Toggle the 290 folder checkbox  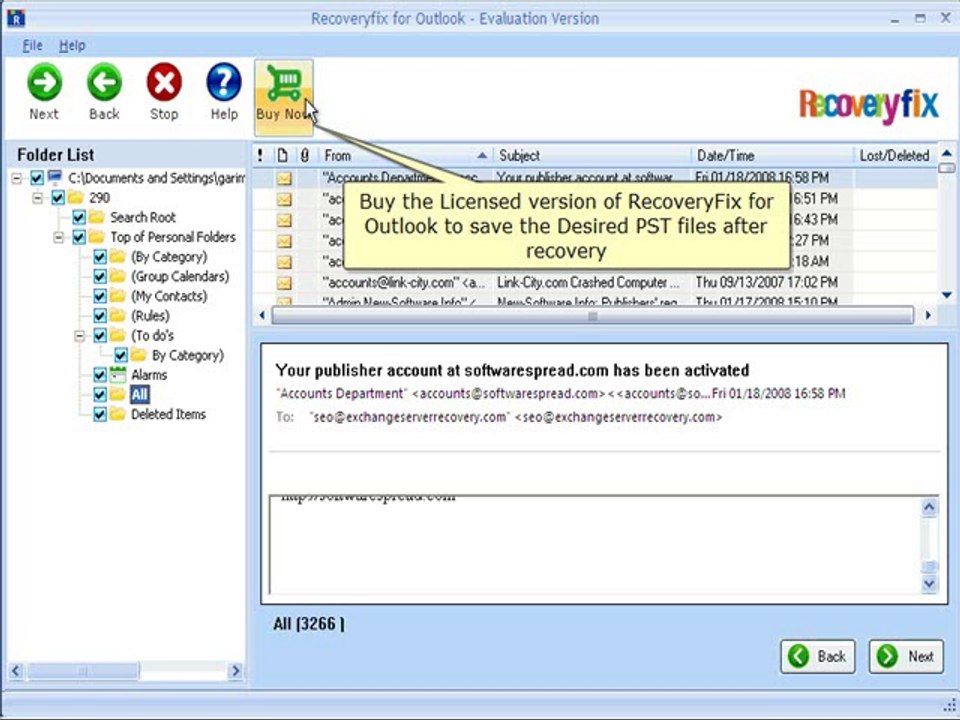coord(58,198)
